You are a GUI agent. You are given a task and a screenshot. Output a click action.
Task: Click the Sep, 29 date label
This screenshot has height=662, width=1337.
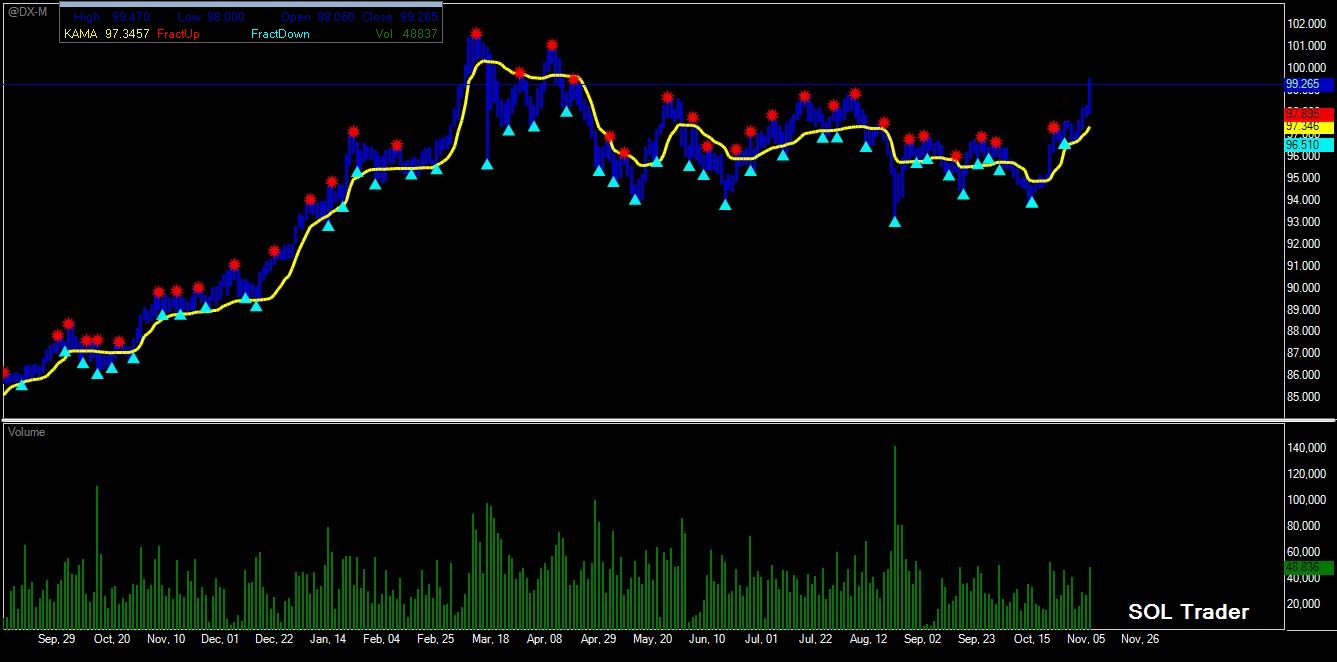click(57, 639)
